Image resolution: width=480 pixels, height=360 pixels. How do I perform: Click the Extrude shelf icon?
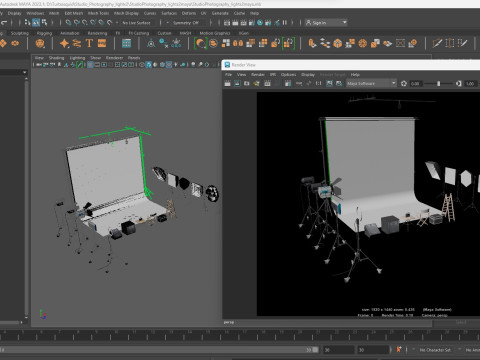click(x=312, y=43)
